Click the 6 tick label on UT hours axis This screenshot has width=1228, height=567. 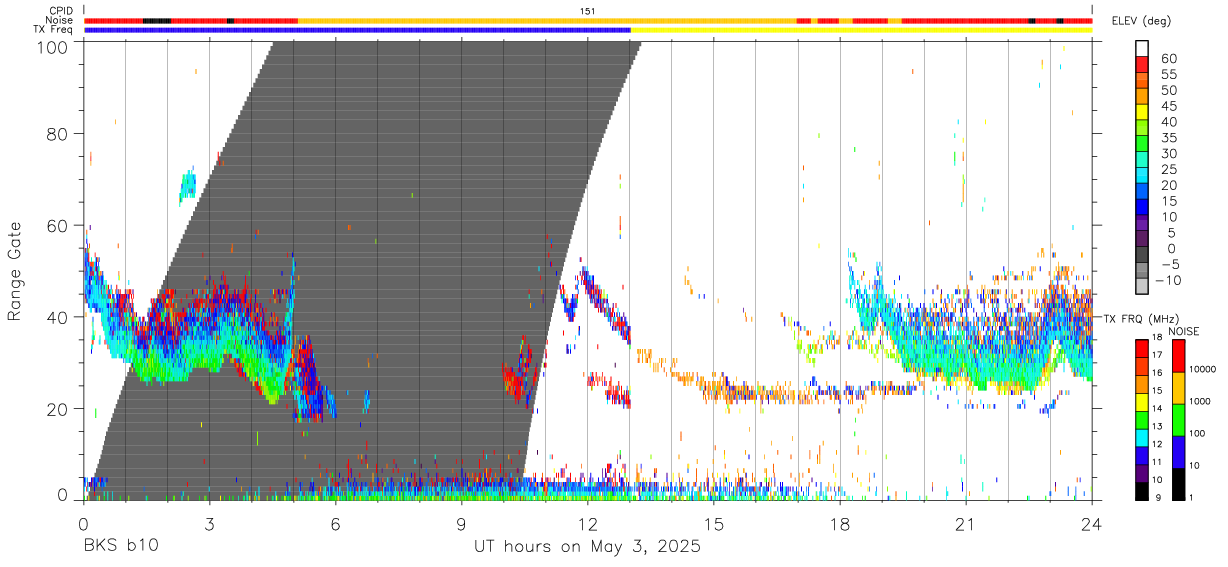[335, 524]
